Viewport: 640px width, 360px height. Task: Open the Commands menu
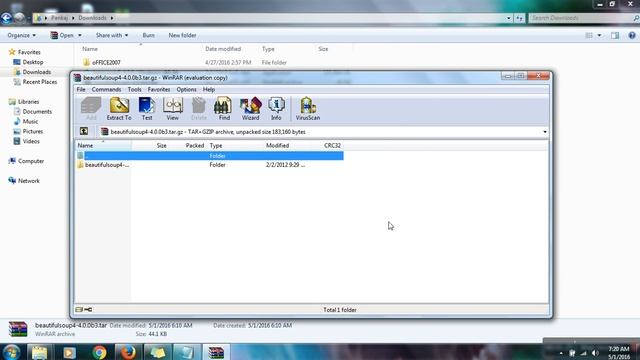click(106, 89)
